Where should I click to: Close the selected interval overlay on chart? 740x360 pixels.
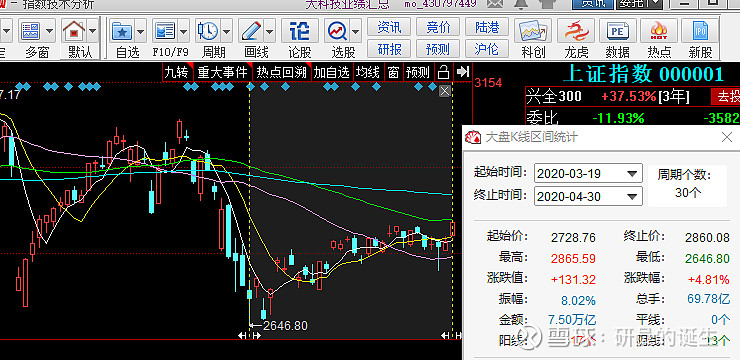tap(445, 91)
